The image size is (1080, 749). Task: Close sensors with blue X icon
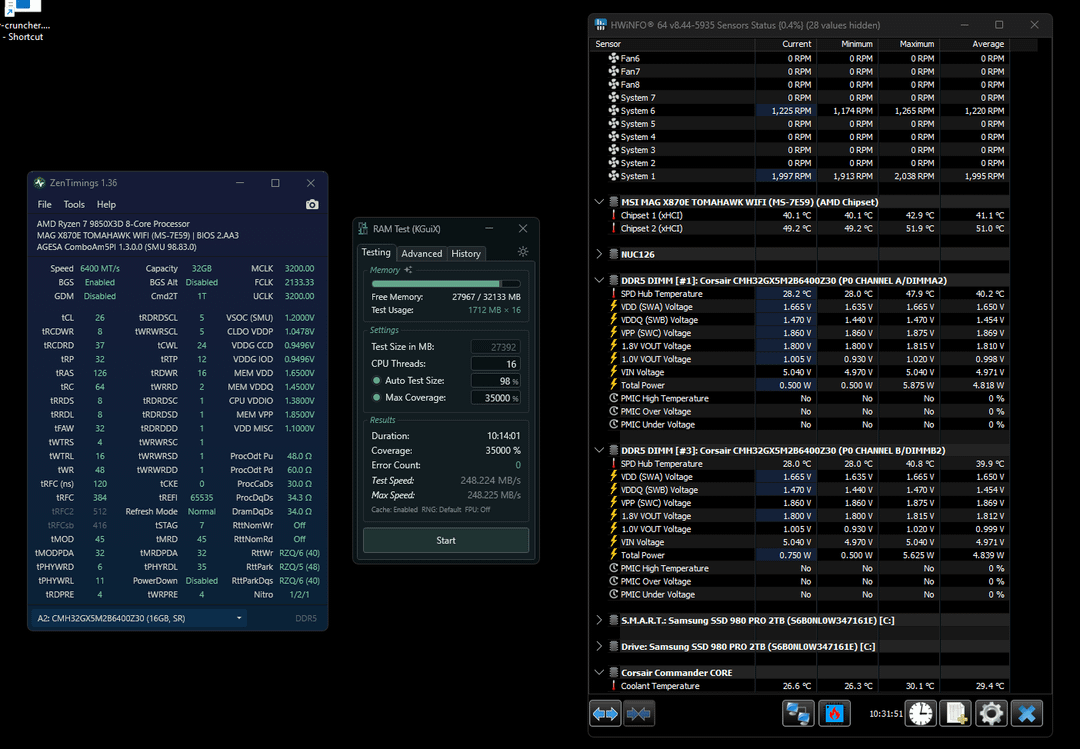[1027, 714]
